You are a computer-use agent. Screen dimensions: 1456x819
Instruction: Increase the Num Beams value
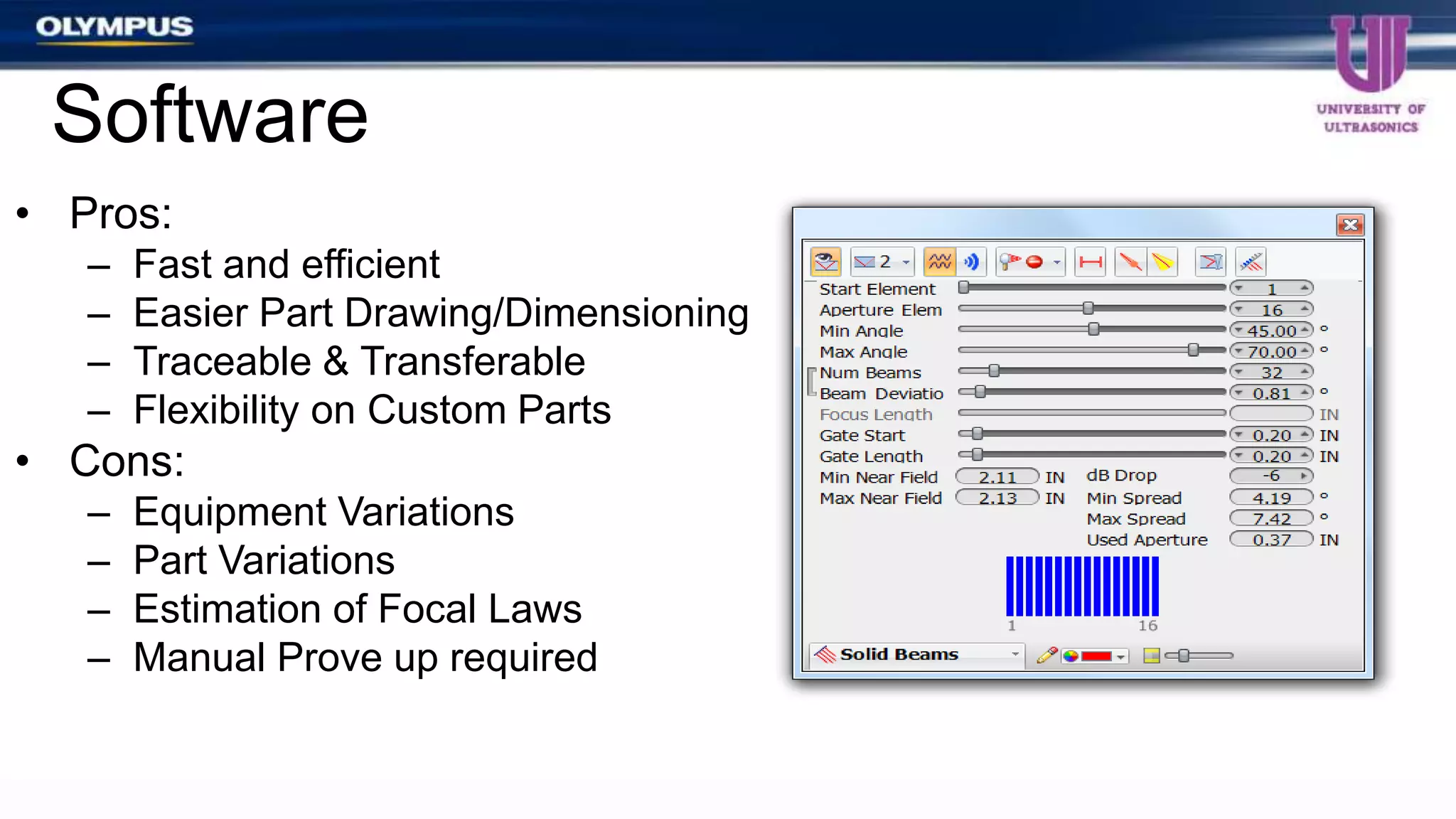coord(1304,371)
